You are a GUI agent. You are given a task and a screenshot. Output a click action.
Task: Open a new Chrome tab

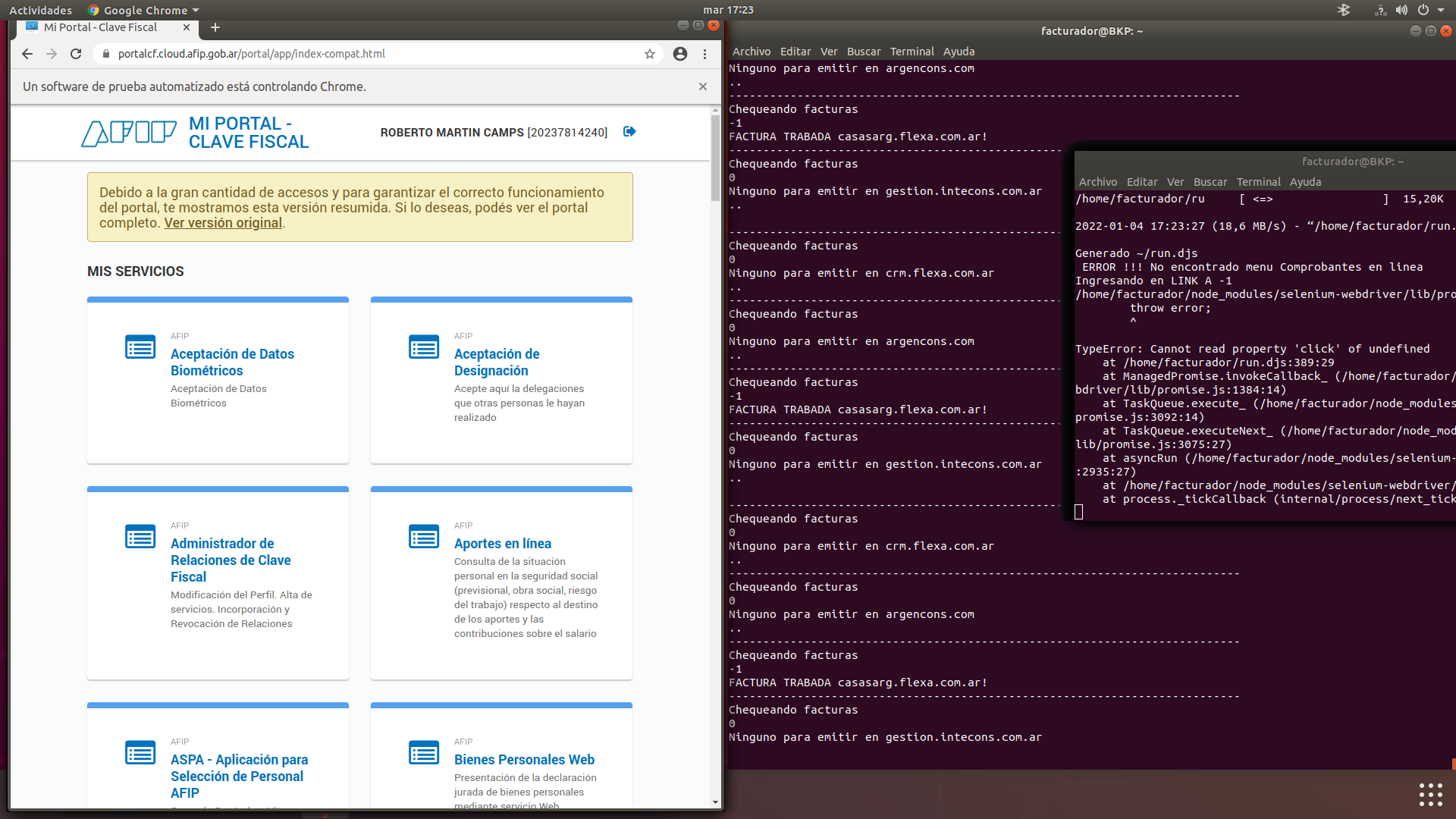(x=215, y=27)
